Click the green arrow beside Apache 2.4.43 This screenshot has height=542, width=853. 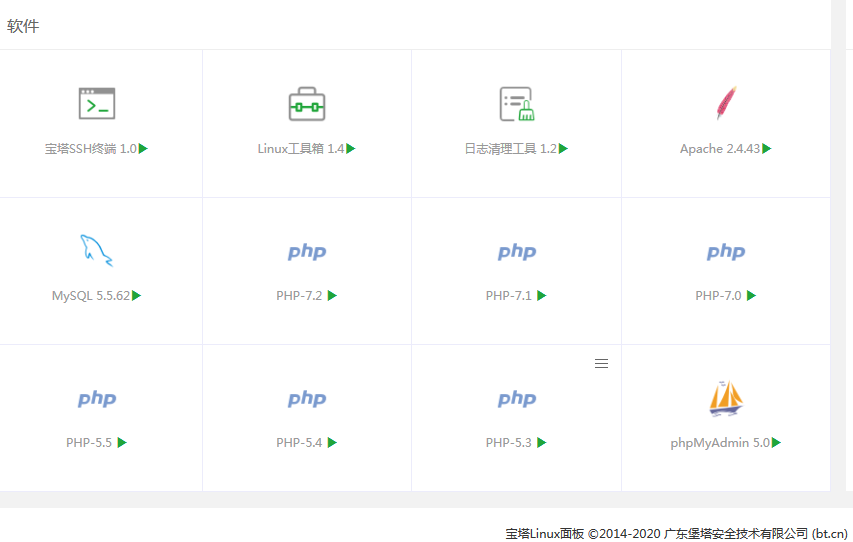767,149
